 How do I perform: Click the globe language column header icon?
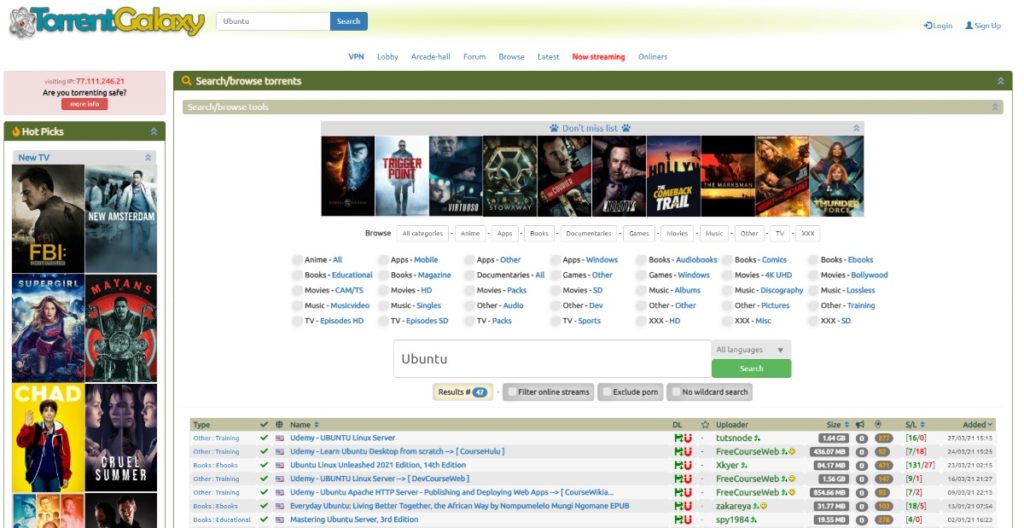pyautogui.click(x=280, y=425)
